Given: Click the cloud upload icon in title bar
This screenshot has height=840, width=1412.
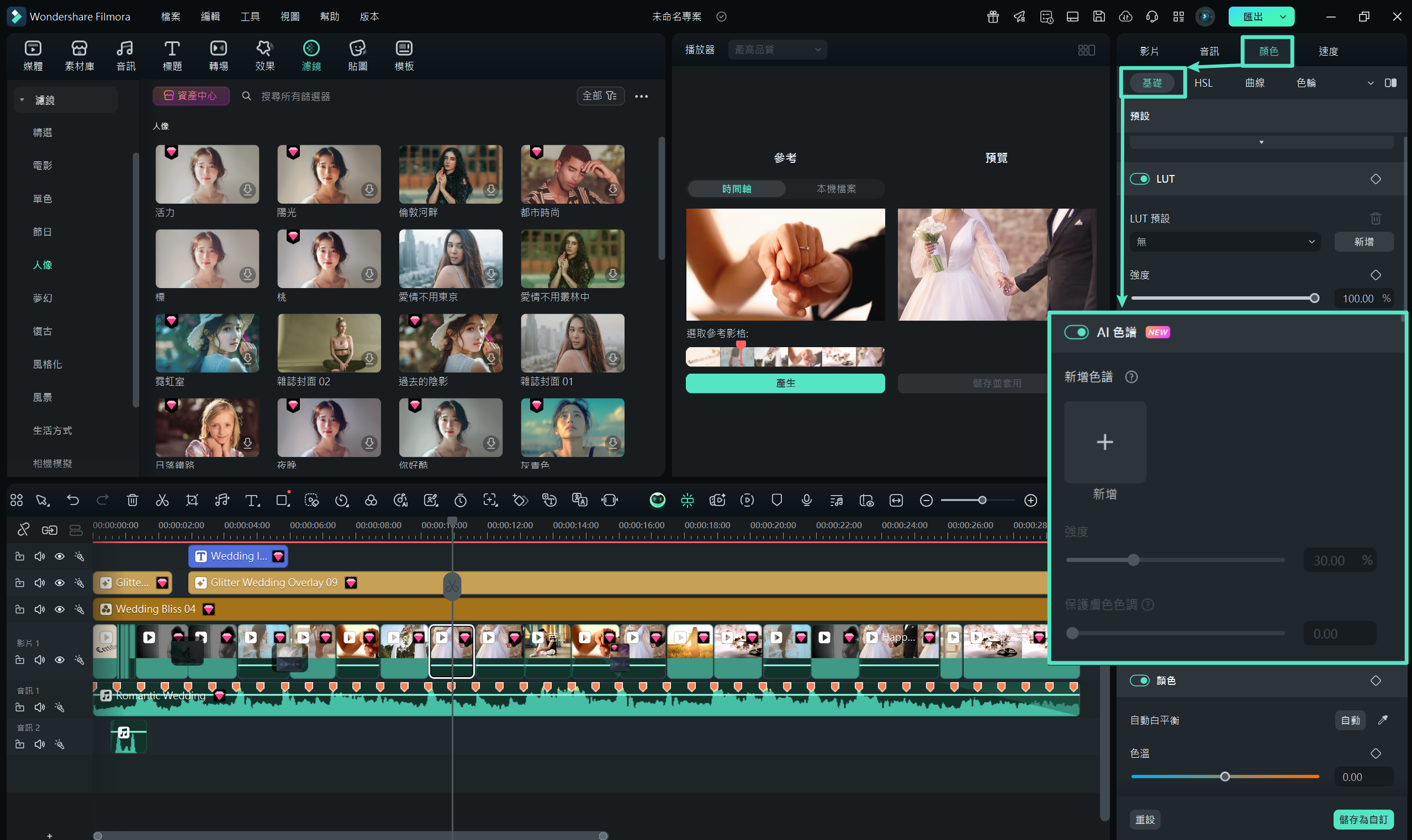Looking at the screenshot, I should [1125, 17].
